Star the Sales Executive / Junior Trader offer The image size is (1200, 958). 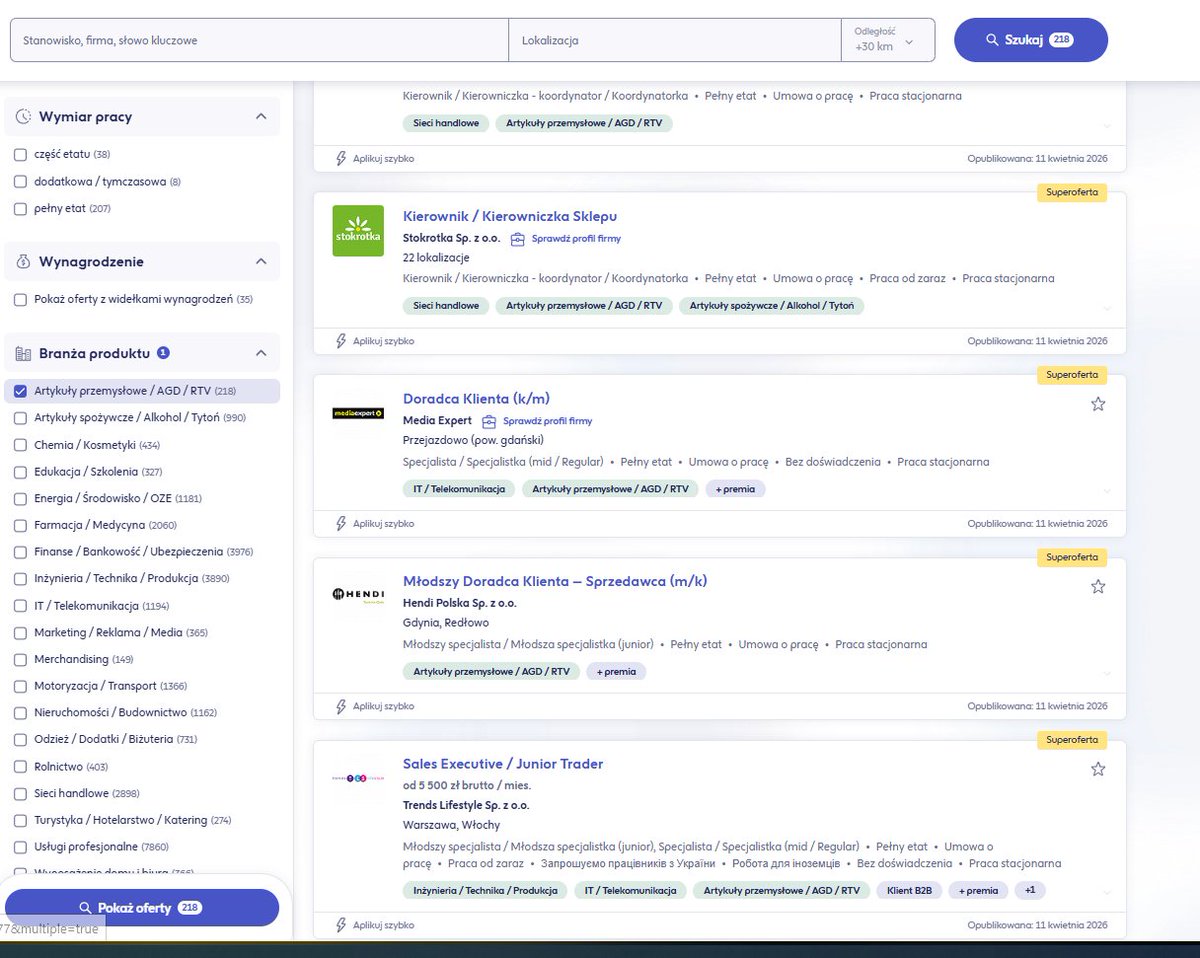click(x=1098, y=769)
